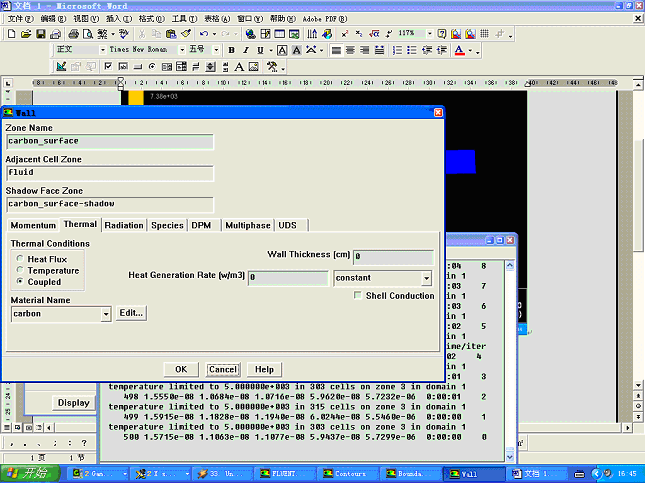This screenshot has height=484, width=645.
Task: Toggle Italic formatting in the toolbar
Action: point(246,50)
